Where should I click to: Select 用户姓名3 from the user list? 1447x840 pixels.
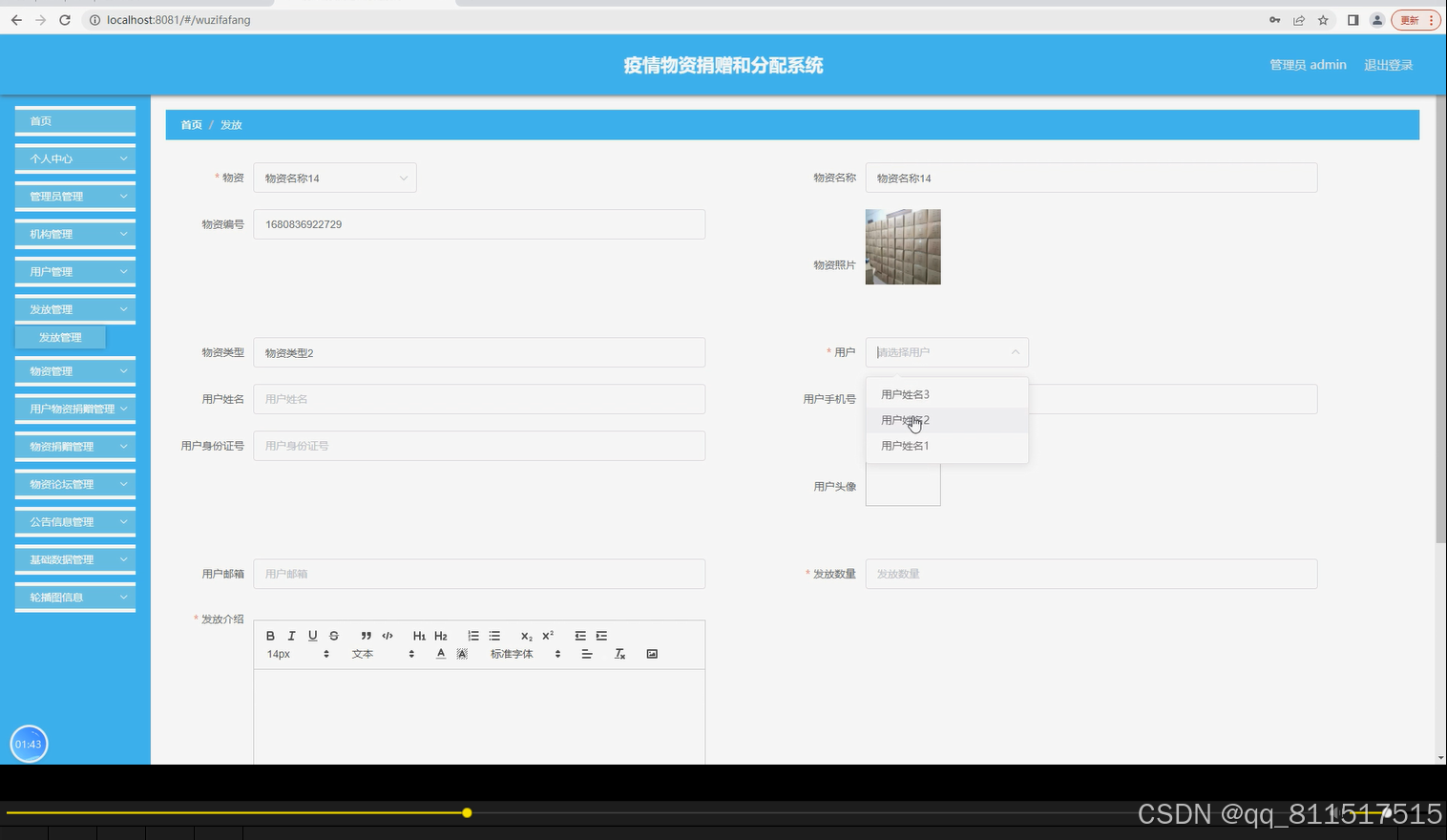pyautogui.click(x=947, y=394)
